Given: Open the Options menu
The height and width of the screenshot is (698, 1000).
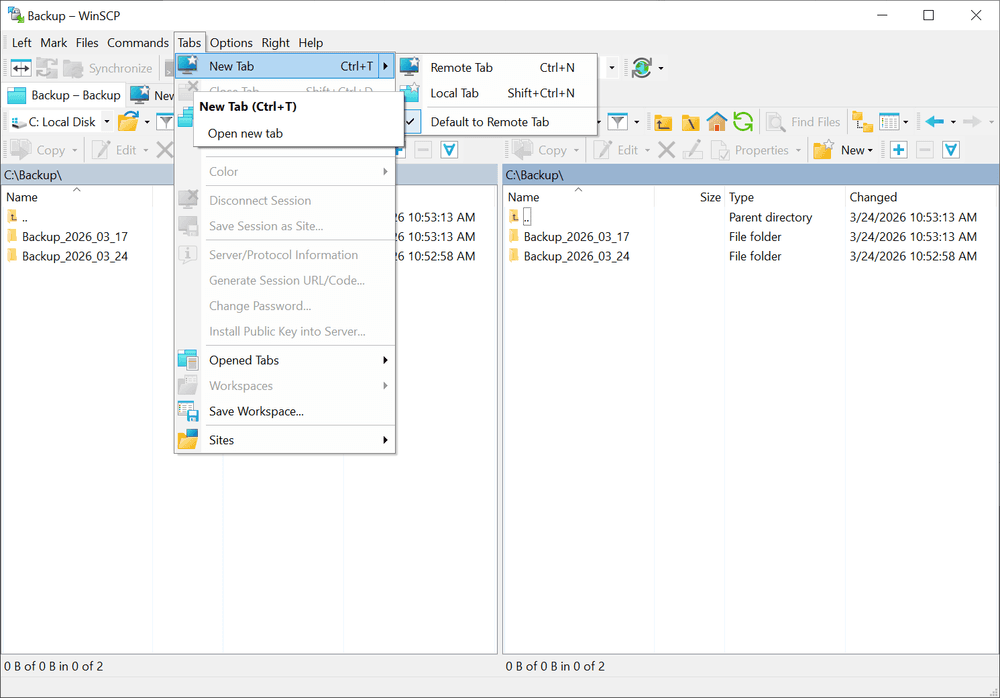Looking at the screenshot, I should [x=231, y=43].
